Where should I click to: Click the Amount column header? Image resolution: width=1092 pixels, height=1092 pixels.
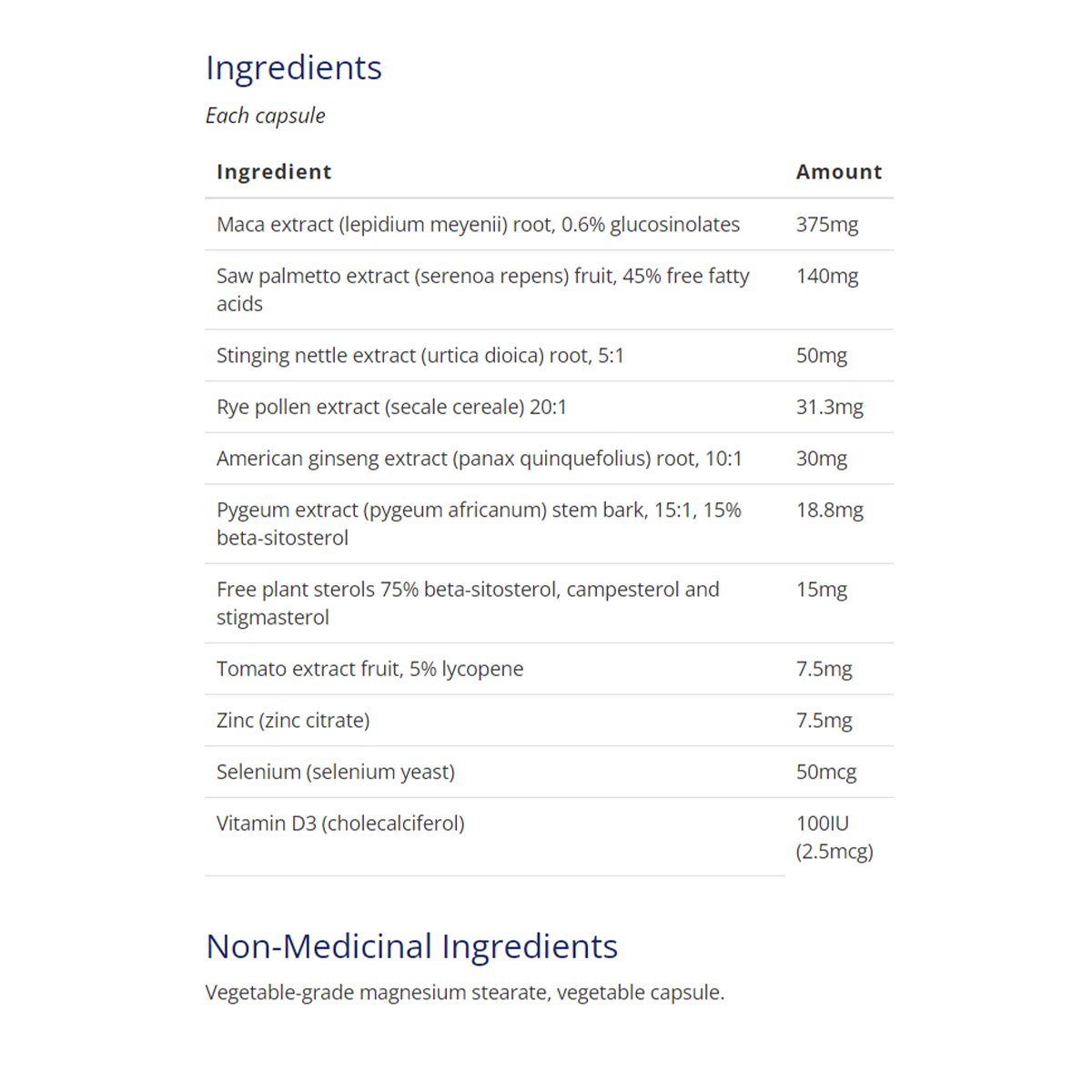click(838, 172)
